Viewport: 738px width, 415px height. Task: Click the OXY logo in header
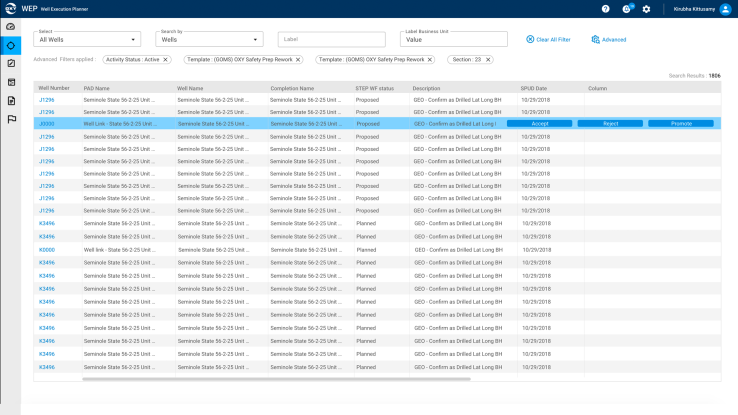(x=10, y=8)
